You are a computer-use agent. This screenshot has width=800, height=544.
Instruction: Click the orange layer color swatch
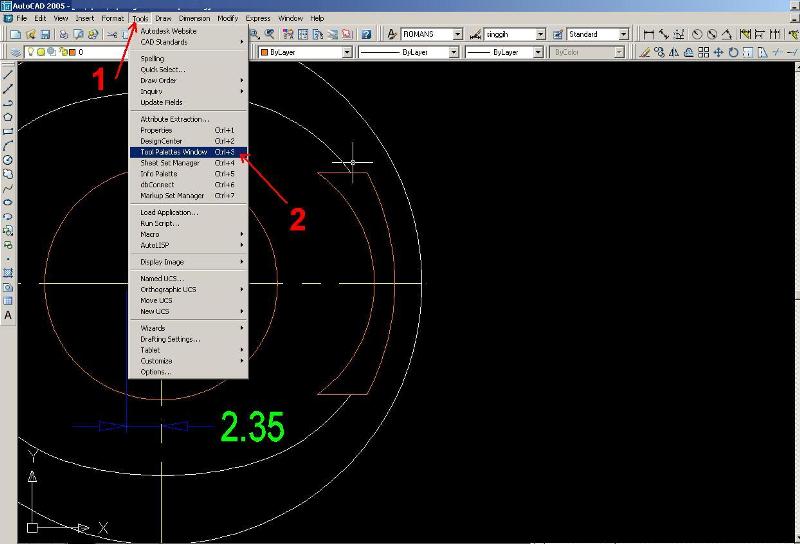[x=72, y=52]
